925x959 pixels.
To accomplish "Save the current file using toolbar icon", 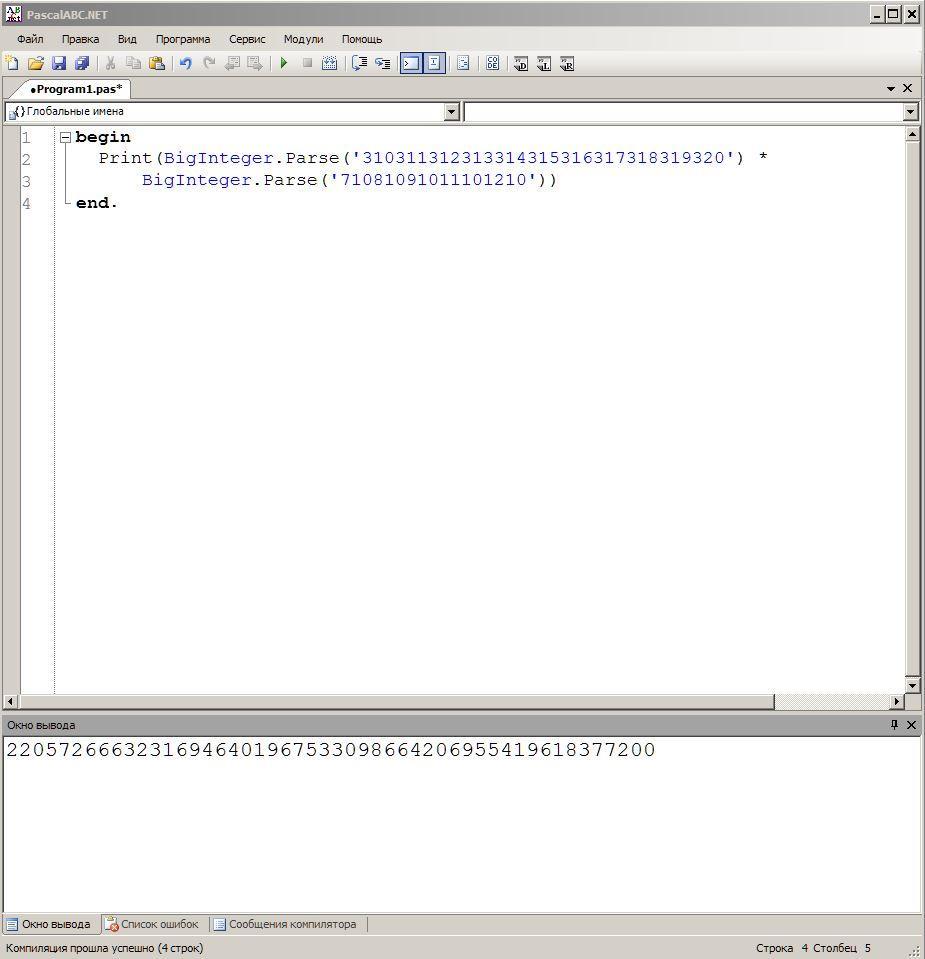I will pos(59,63).
